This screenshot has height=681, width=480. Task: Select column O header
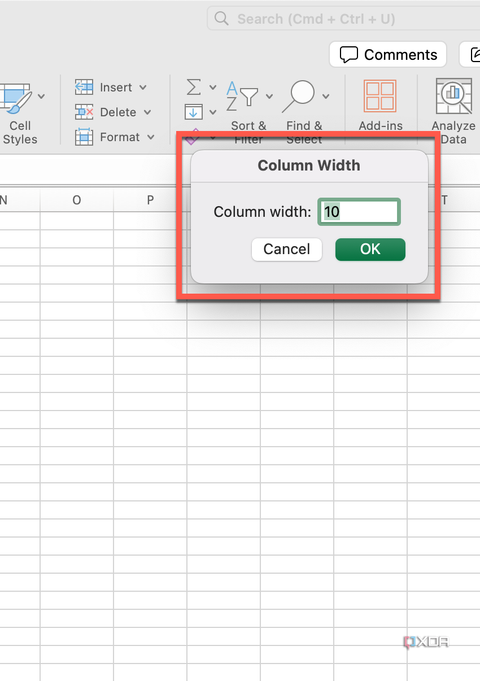click(x=77, y=200)
